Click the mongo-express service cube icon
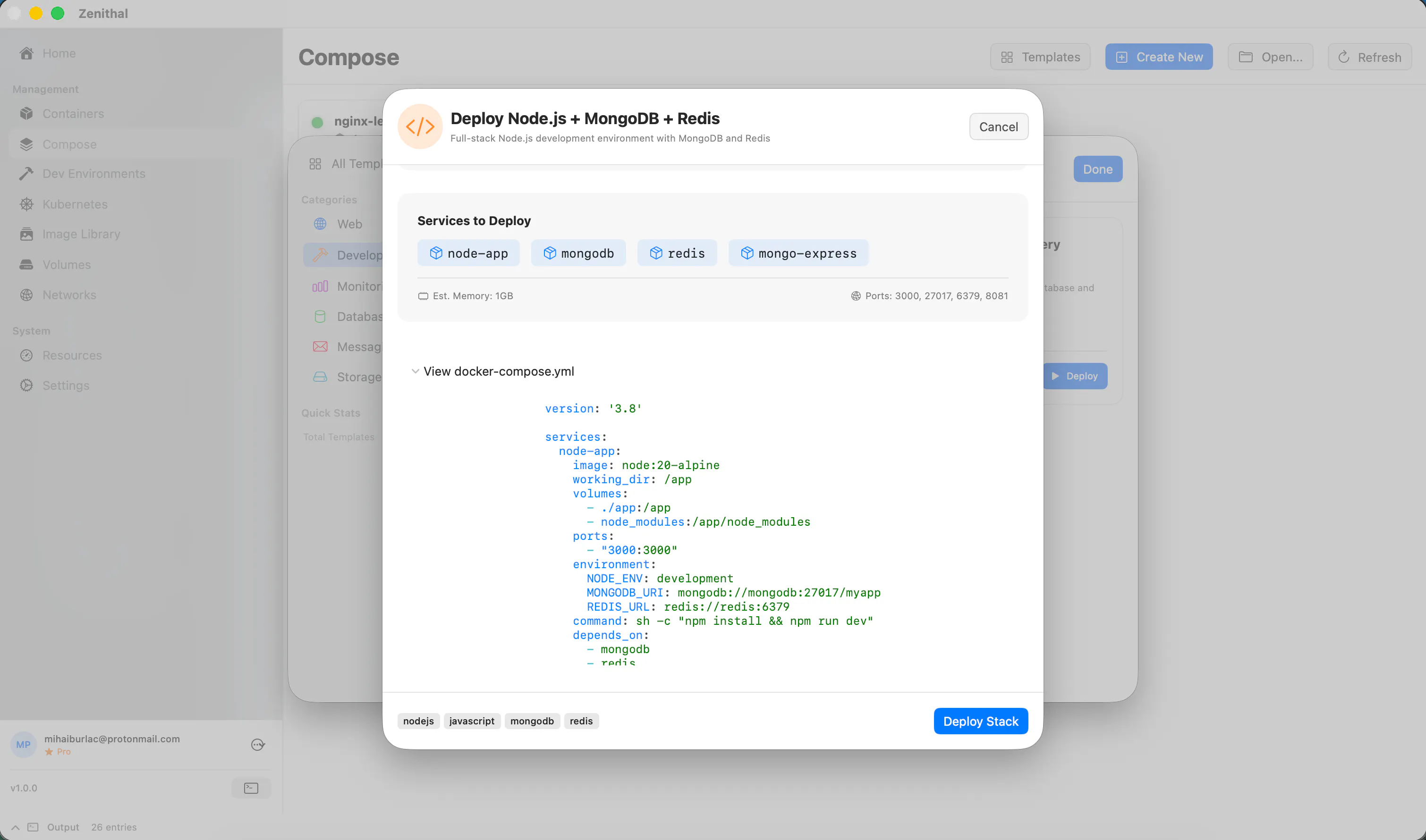 pyautogui.click(x=747, y=253)
